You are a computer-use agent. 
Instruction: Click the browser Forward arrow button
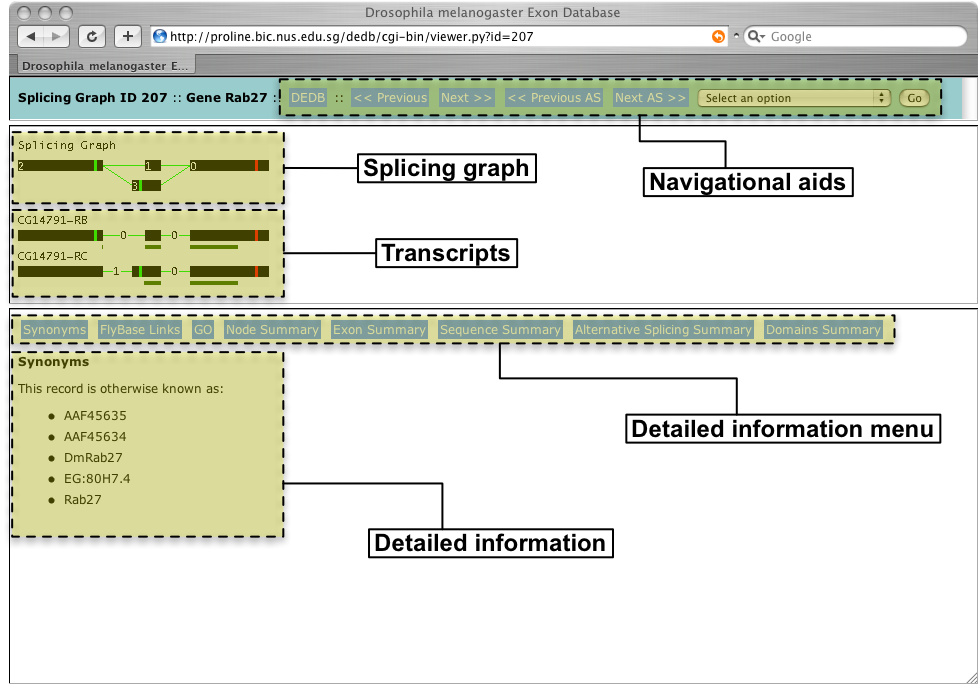56,36
